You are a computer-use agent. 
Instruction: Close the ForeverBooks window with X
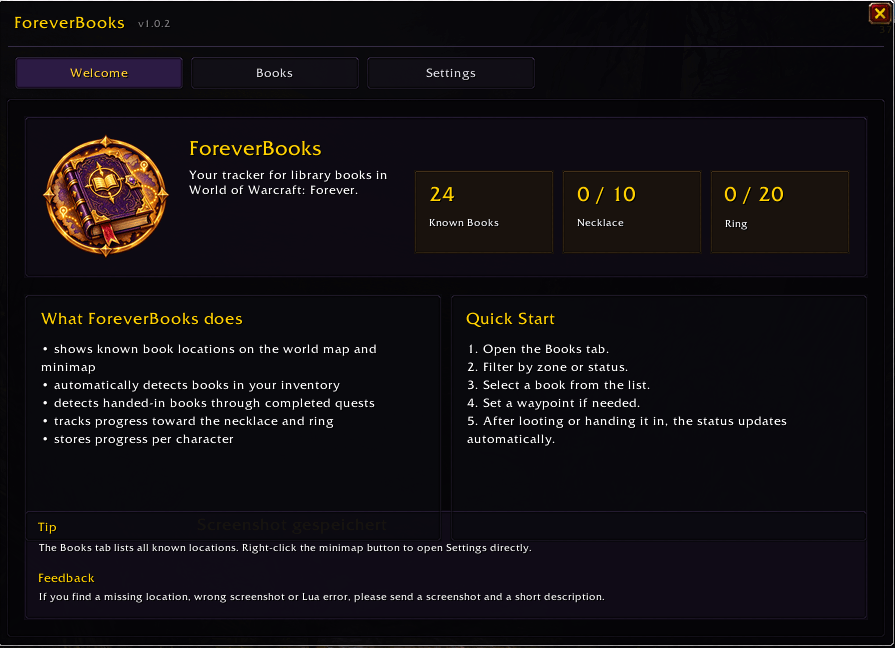coord(880,13)
